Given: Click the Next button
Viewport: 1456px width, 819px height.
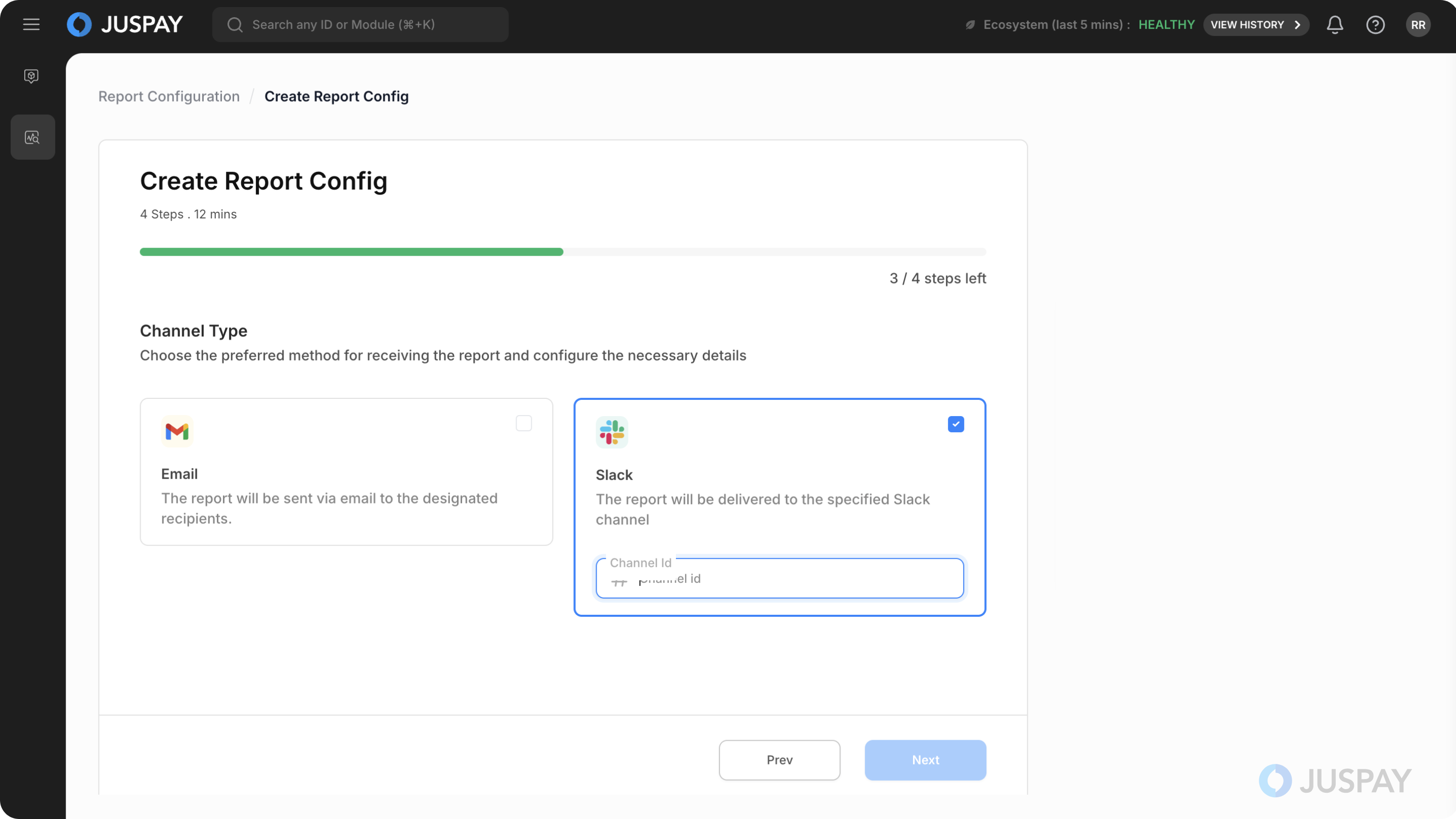Looking at the screenshot, I should point(925,760).
